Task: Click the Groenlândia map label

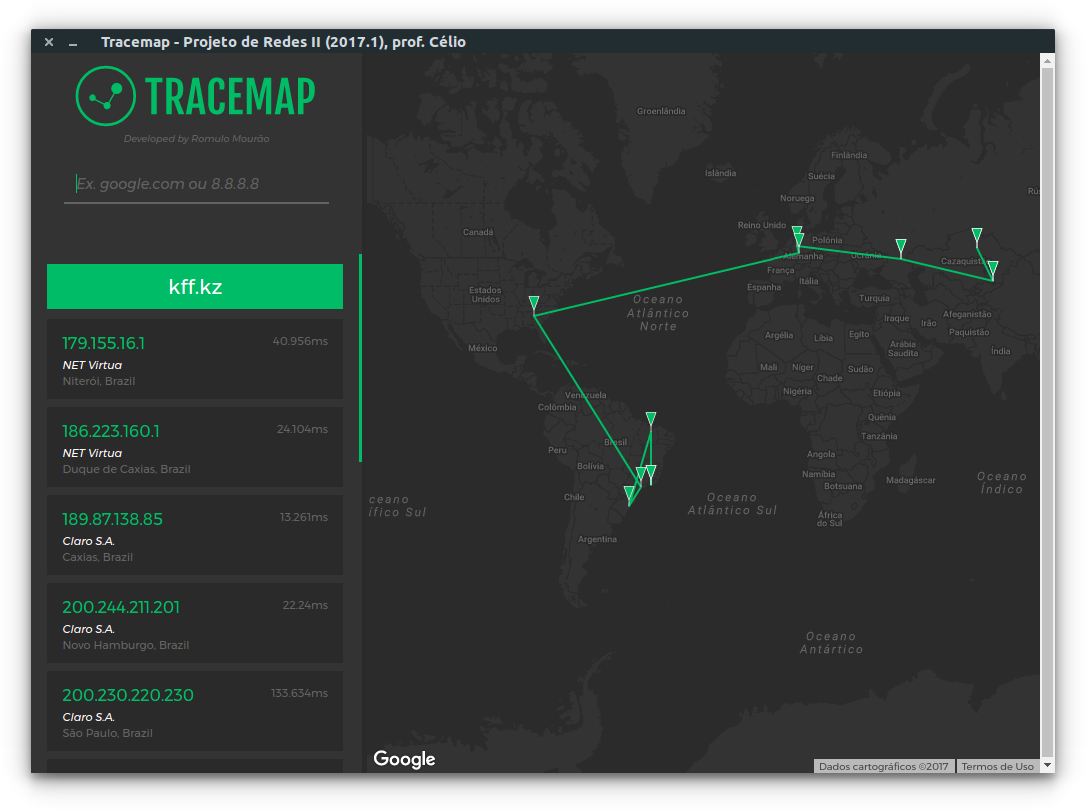Action: coord(661,111)
